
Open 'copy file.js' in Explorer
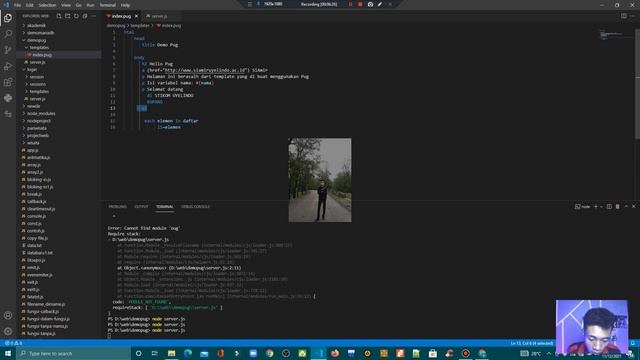(x=37, y=238)
